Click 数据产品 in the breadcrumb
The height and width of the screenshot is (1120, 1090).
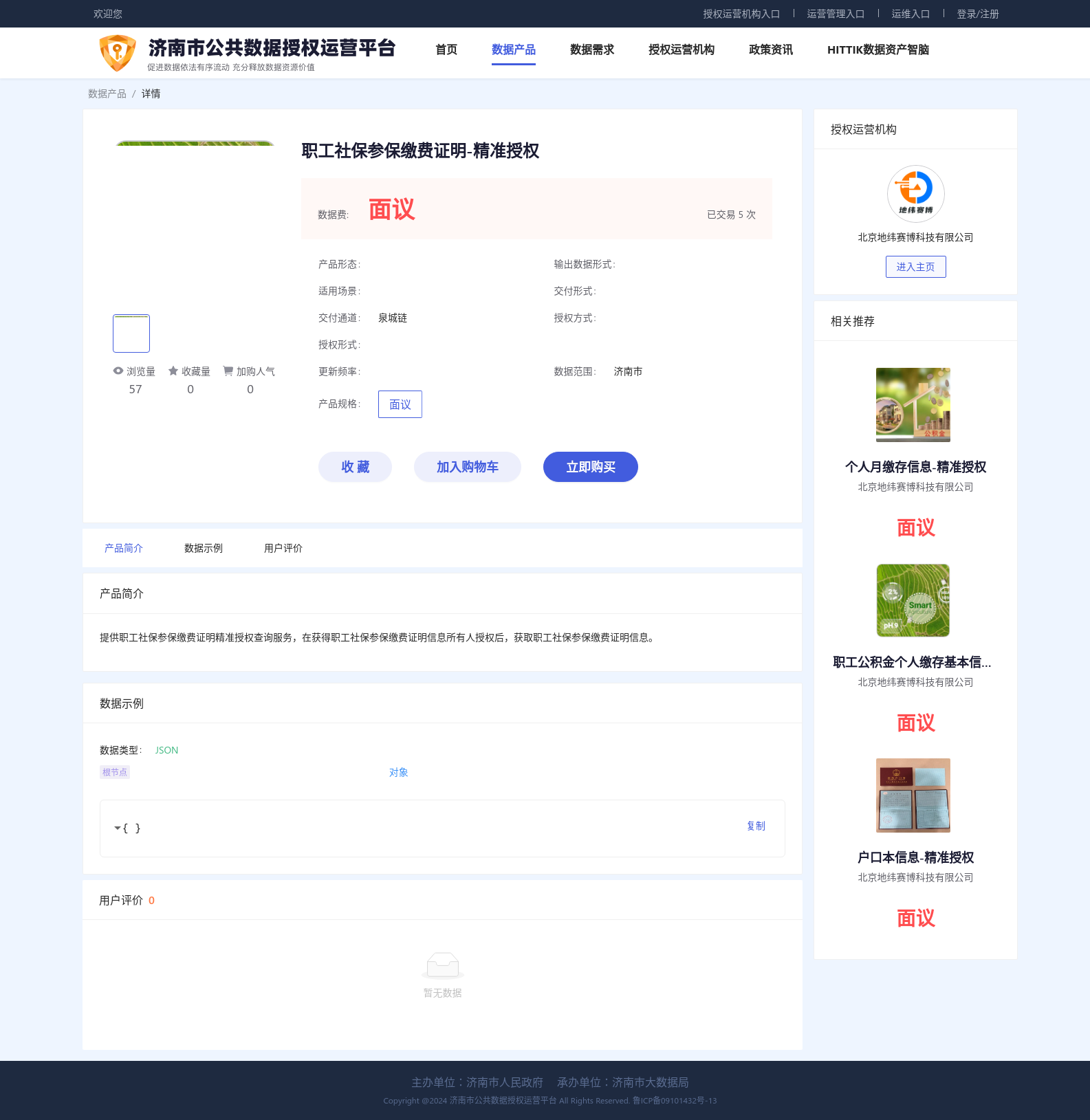click(x=107, y=94)
